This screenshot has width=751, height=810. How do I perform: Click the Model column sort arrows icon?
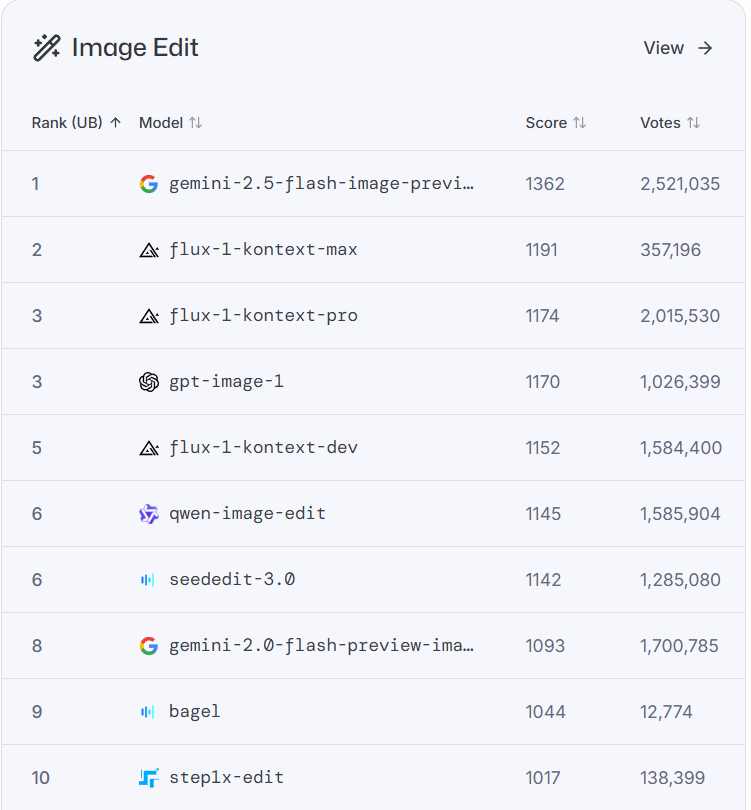click(x=195, y=123)
